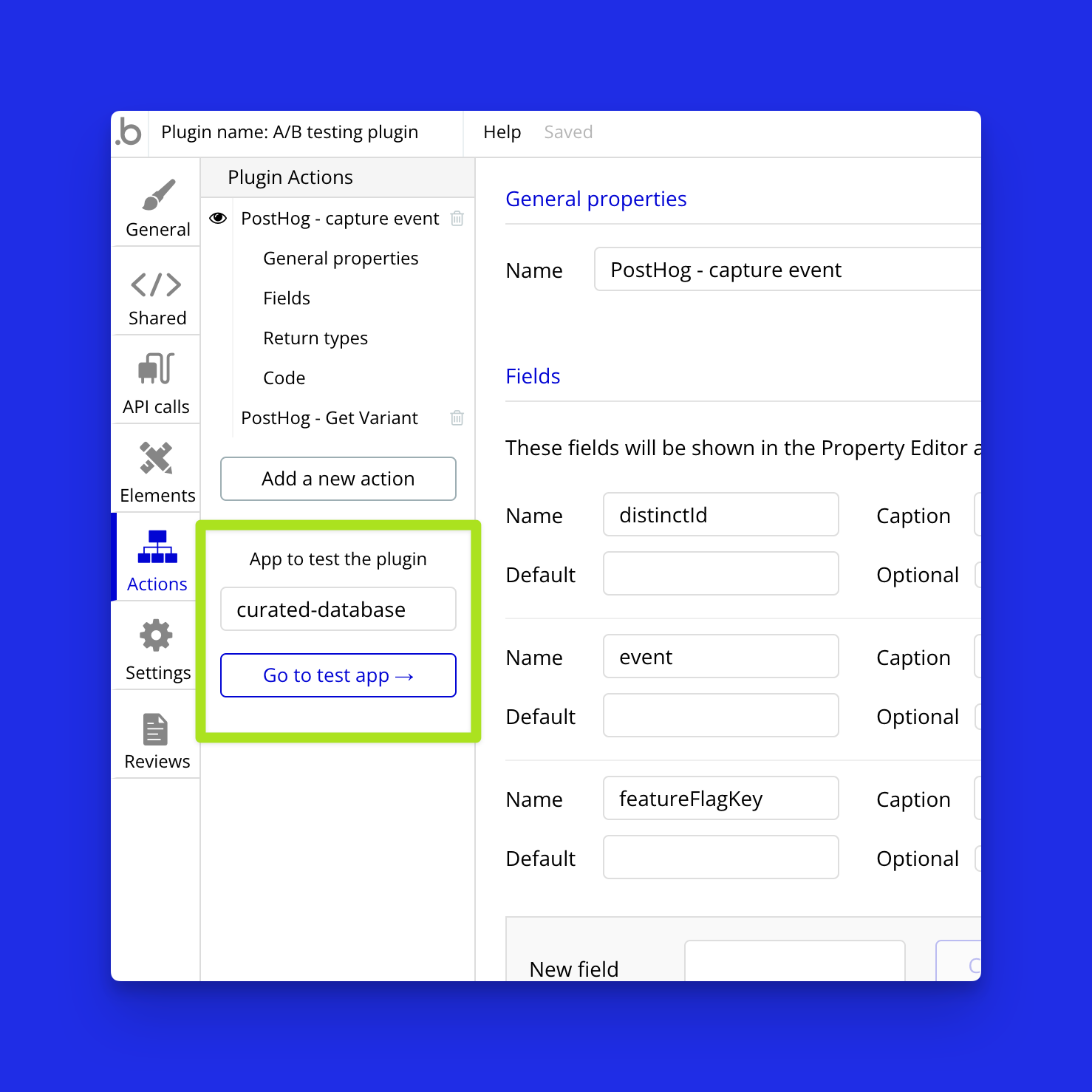1092x1092 pixels.
Task: Click the distinctId field name input
Action: pyautogui.click(x=720, y=515)
